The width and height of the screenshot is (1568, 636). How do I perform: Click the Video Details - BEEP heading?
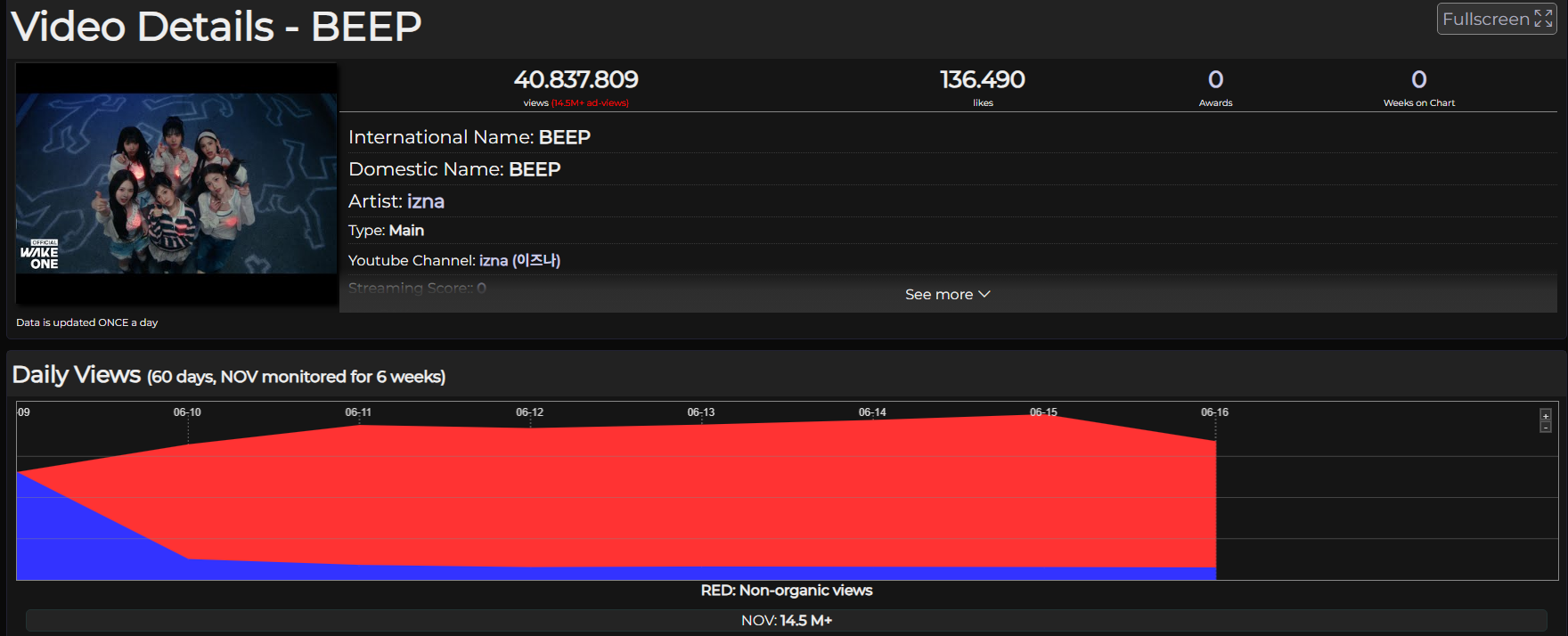(216, 26)
